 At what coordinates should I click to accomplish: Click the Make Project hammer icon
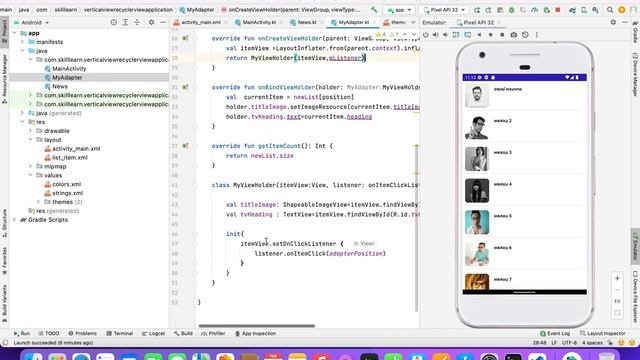(x=374, y=9)
